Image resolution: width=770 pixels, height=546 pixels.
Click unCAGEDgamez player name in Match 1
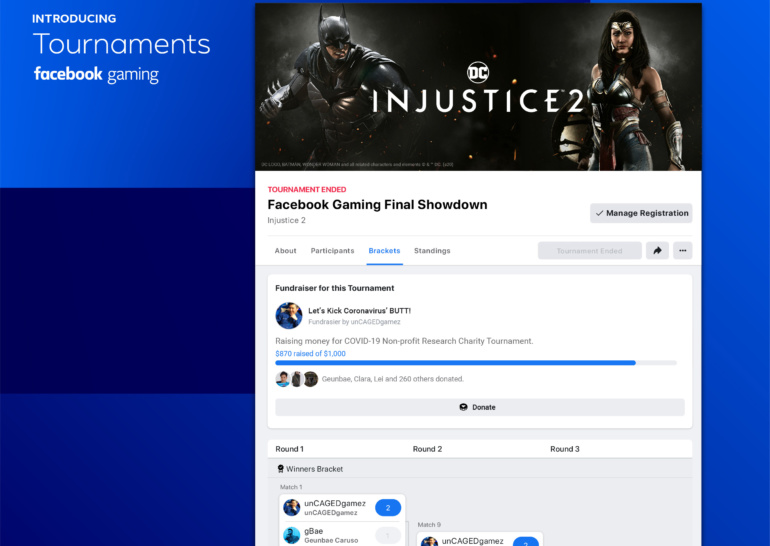tap(335, 503)
